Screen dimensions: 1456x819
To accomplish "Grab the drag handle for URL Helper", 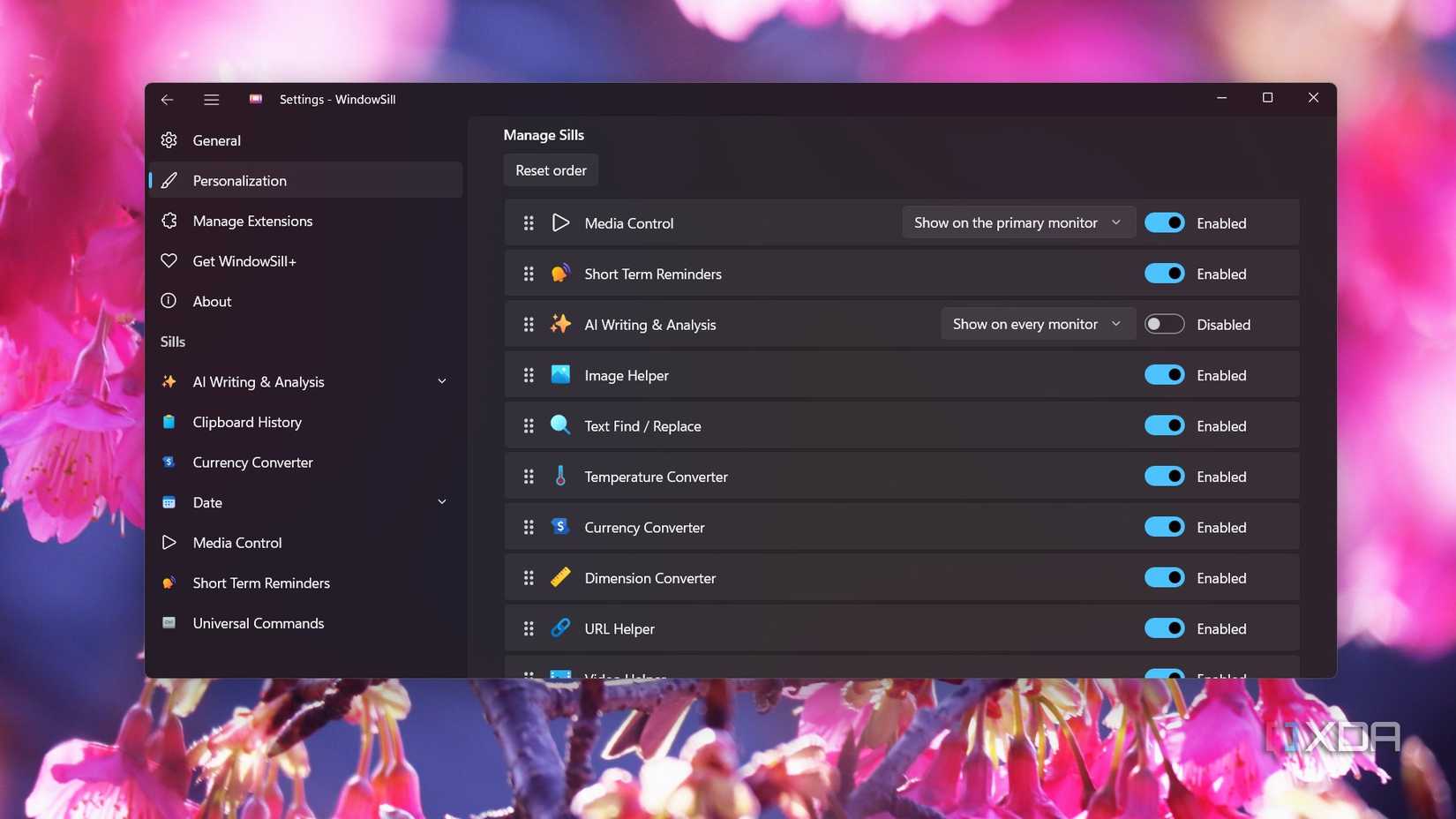I will 529,628.
